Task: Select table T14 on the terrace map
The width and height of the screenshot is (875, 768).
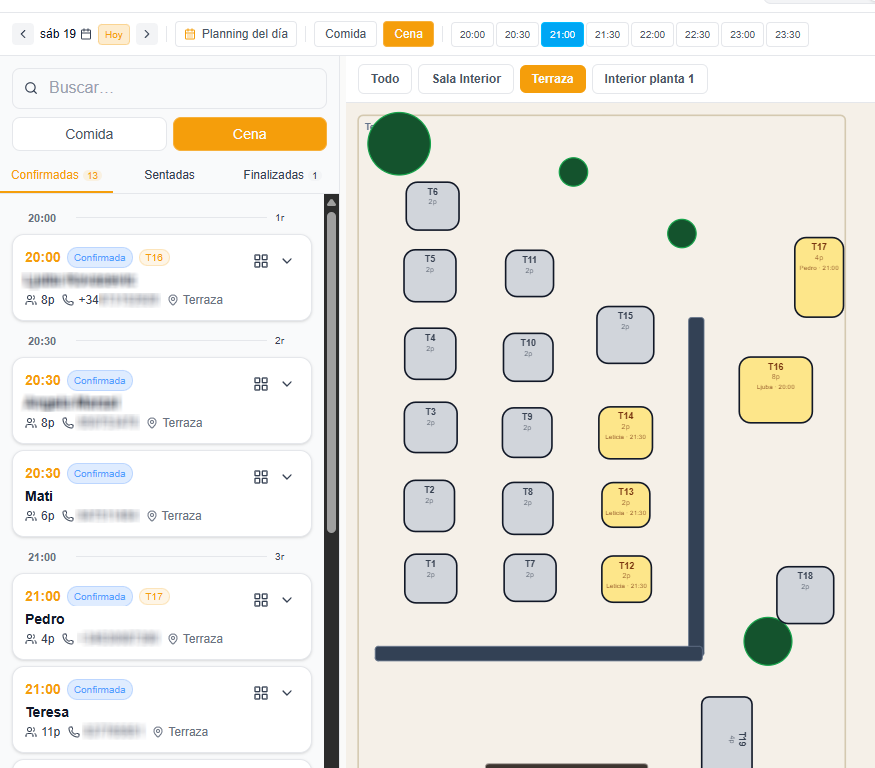Action: tap(626, 433)
